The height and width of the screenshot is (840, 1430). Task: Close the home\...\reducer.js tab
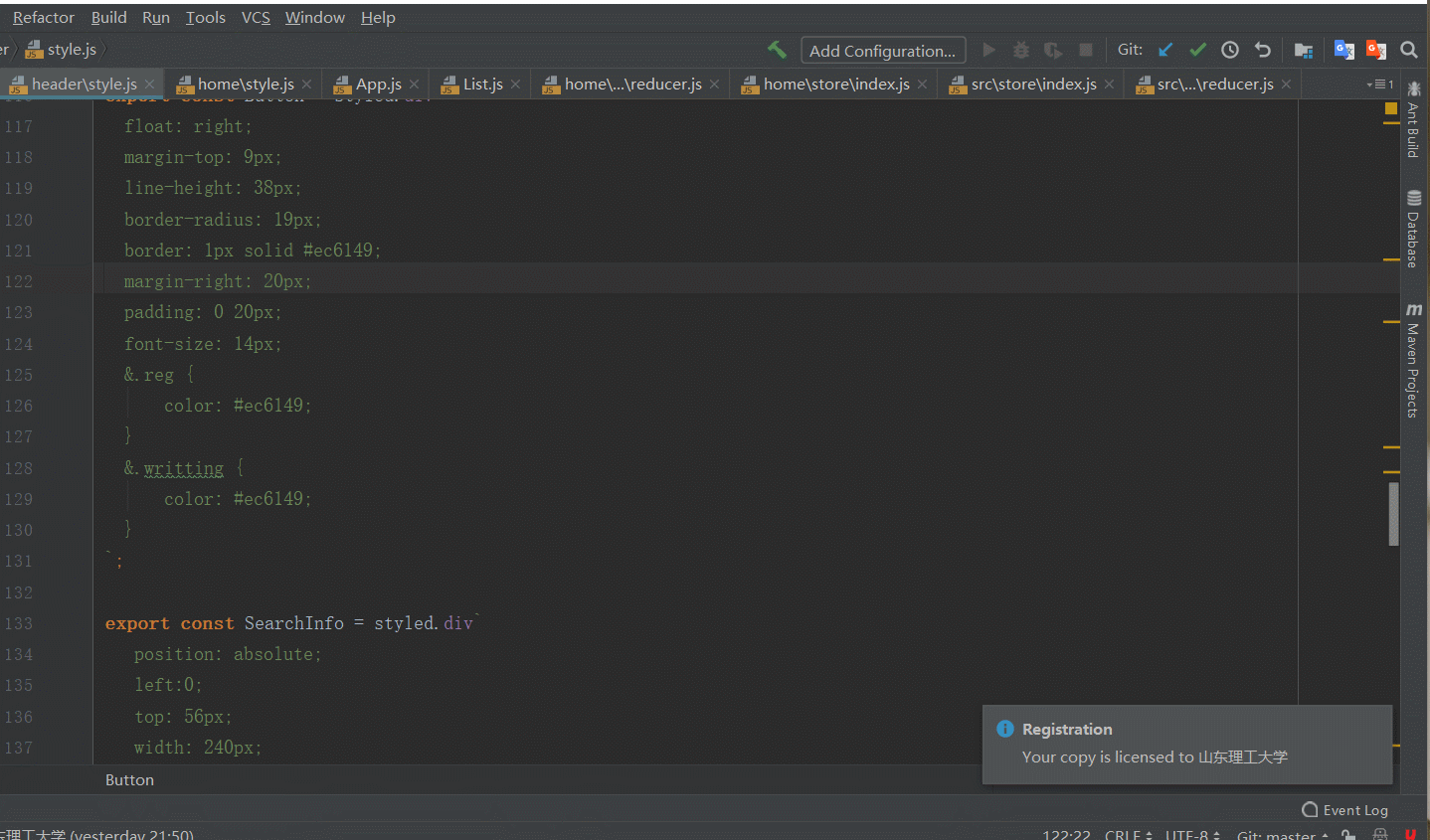point(715,84)
